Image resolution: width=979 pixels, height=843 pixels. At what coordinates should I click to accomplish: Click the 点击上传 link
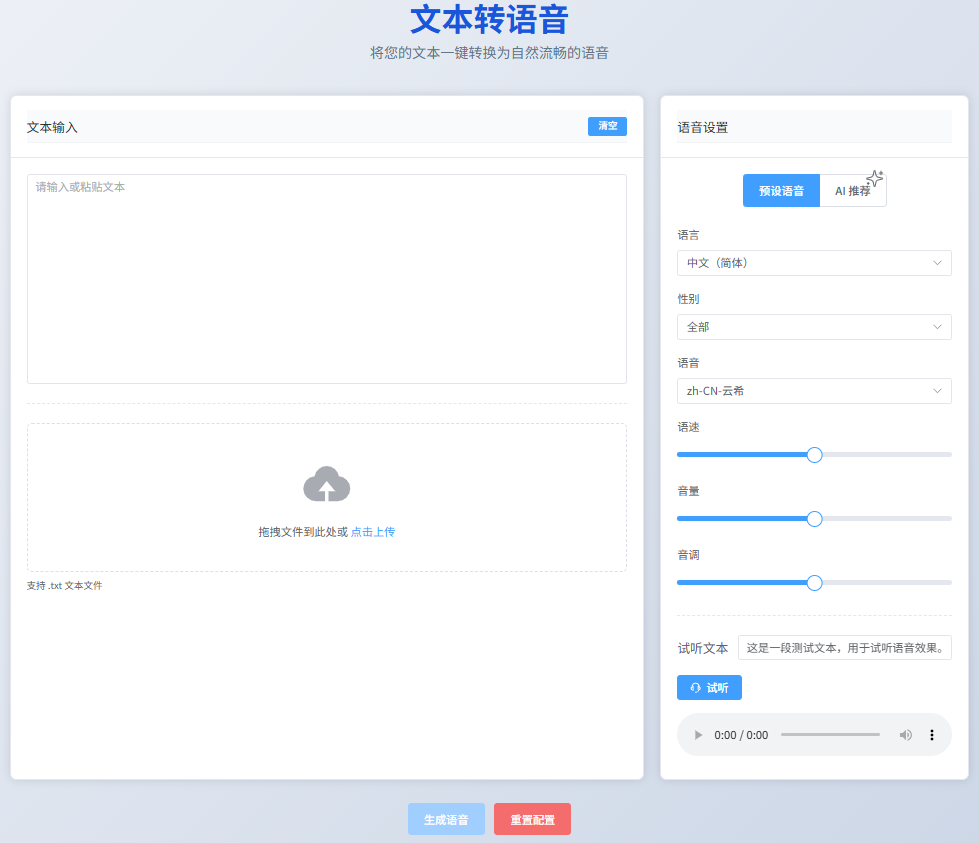pyautogui.click(x=372, y=532)
